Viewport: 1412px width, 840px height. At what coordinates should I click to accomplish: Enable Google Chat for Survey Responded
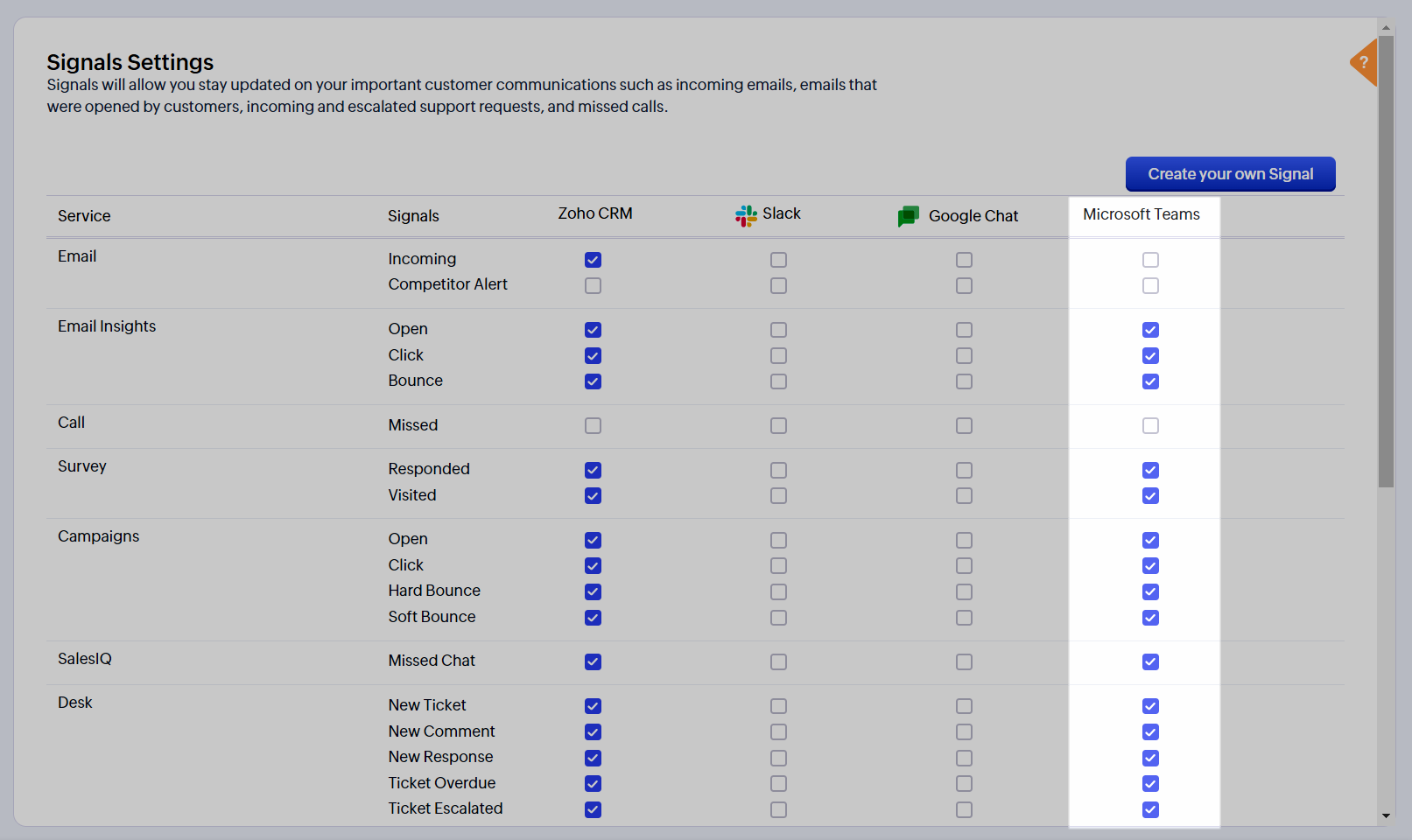[x=964, y=470]
